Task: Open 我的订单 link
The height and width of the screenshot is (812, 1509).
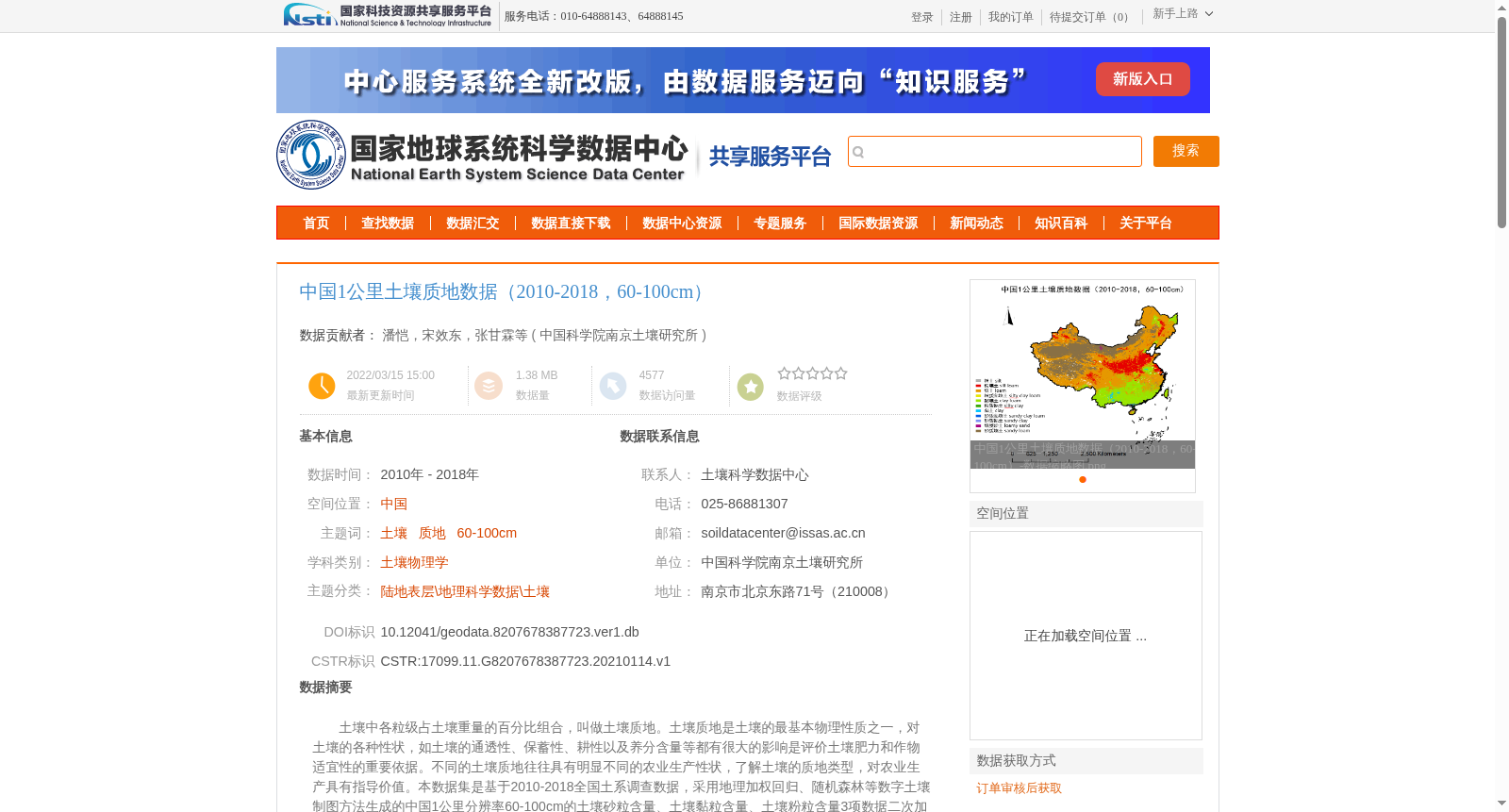Action: click(1011, 17)
